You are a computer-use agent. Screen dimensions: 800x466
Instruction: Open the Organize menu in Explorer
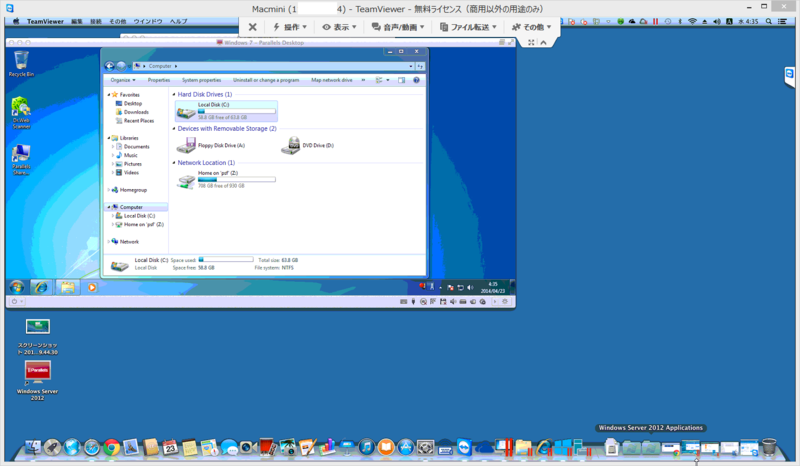123,80
